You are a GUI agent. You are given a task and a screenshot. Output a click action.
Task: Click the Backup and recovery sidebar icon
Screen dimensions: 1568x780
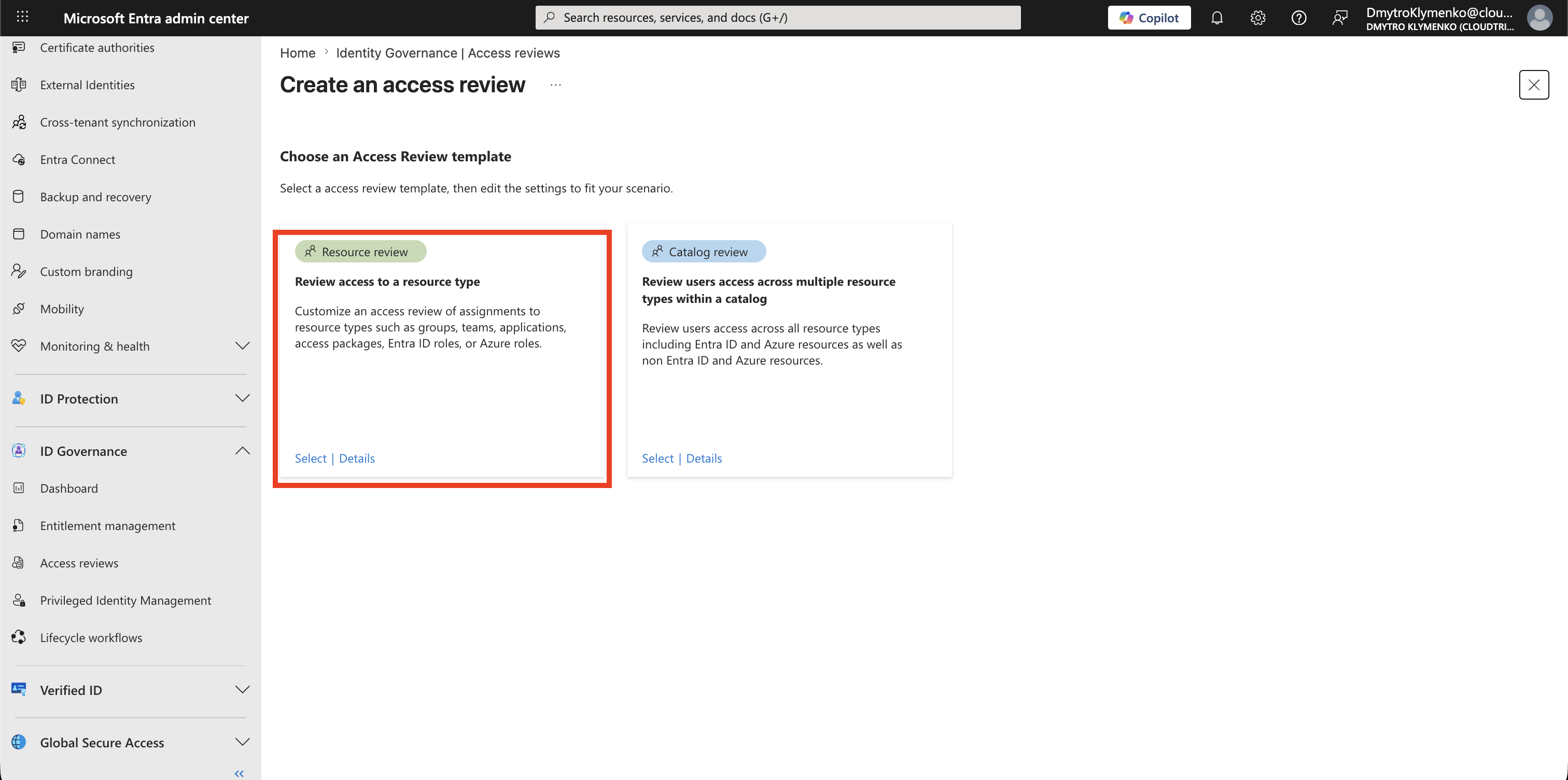[x=19, y=197]
